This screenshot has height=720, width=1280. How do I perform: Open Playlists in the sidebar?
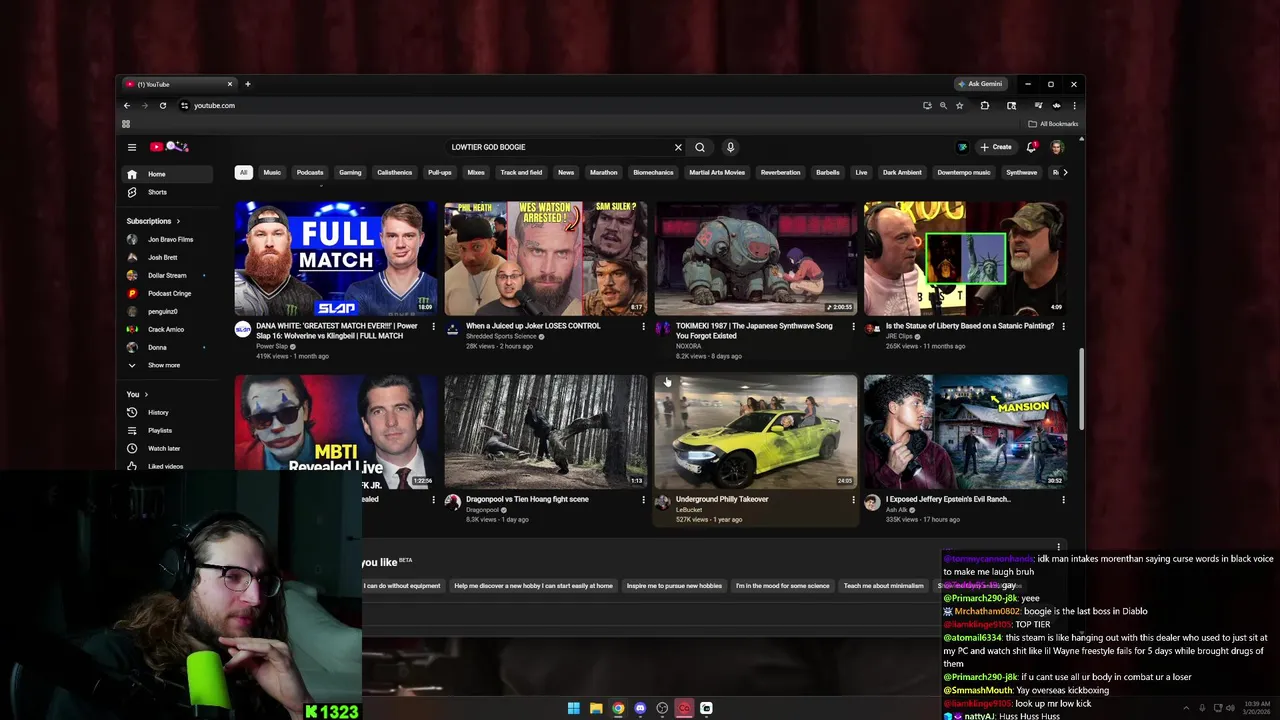click(168, 430)
